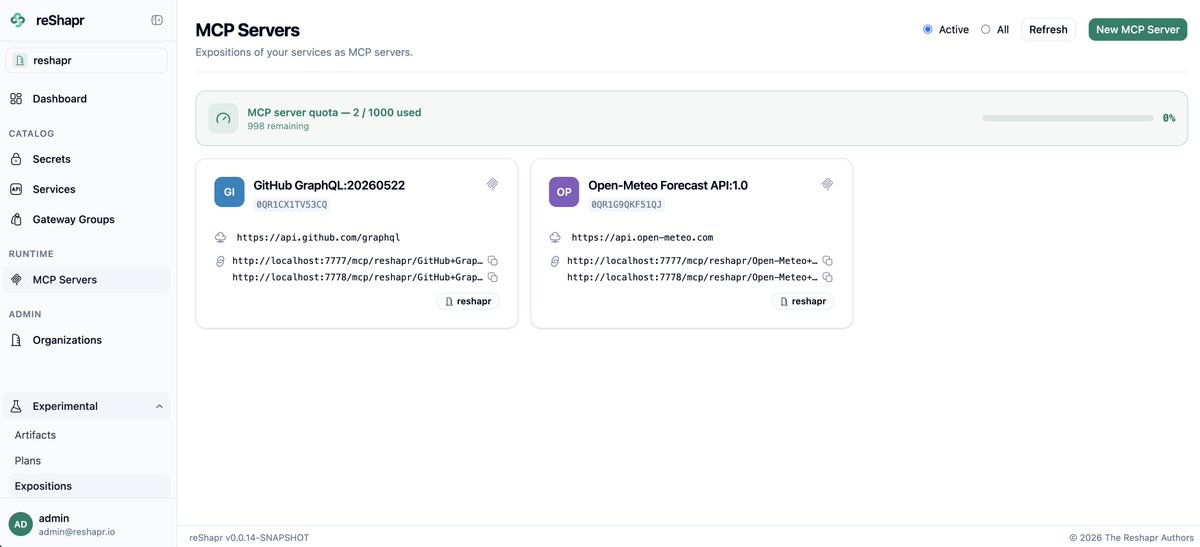
Task: Click link icon on Open-Meteo card
Action: [x=556, y=261]
